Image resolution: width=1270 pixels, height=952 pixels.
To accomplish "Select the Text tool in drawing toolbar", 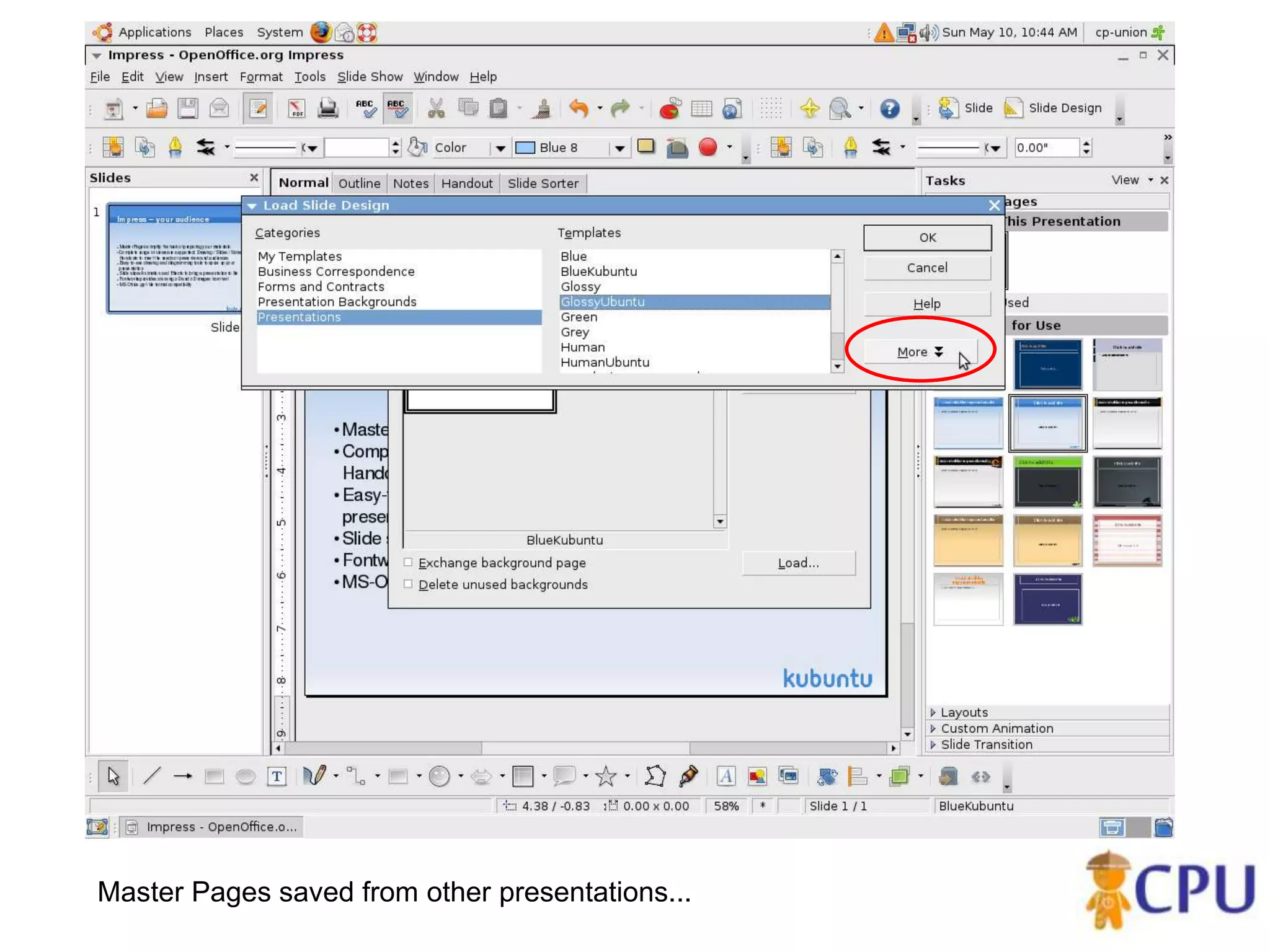I will pyautogui.click(x=277, y=776).
